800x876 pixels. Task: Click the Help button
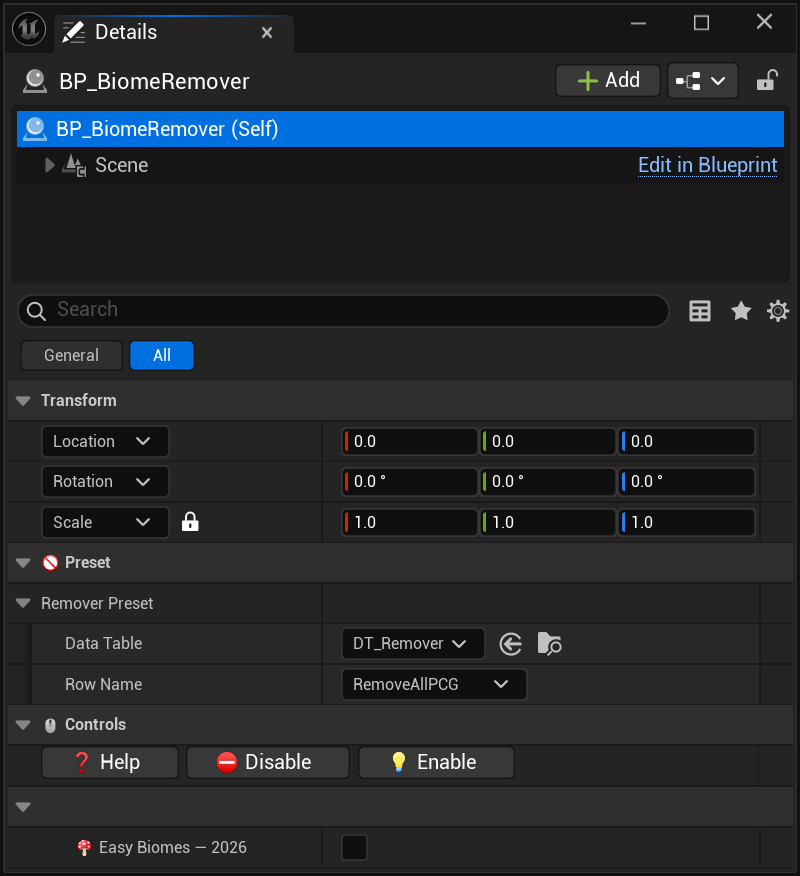click(x=109, y=763)
